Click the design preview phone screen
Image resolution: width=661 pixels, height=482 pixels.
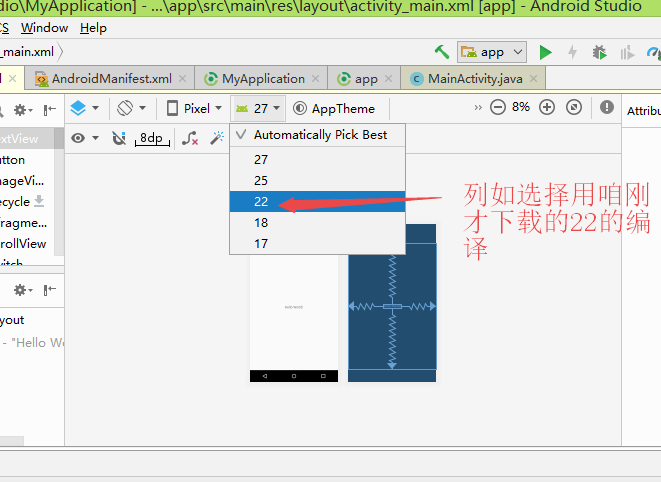click(294, 312)
